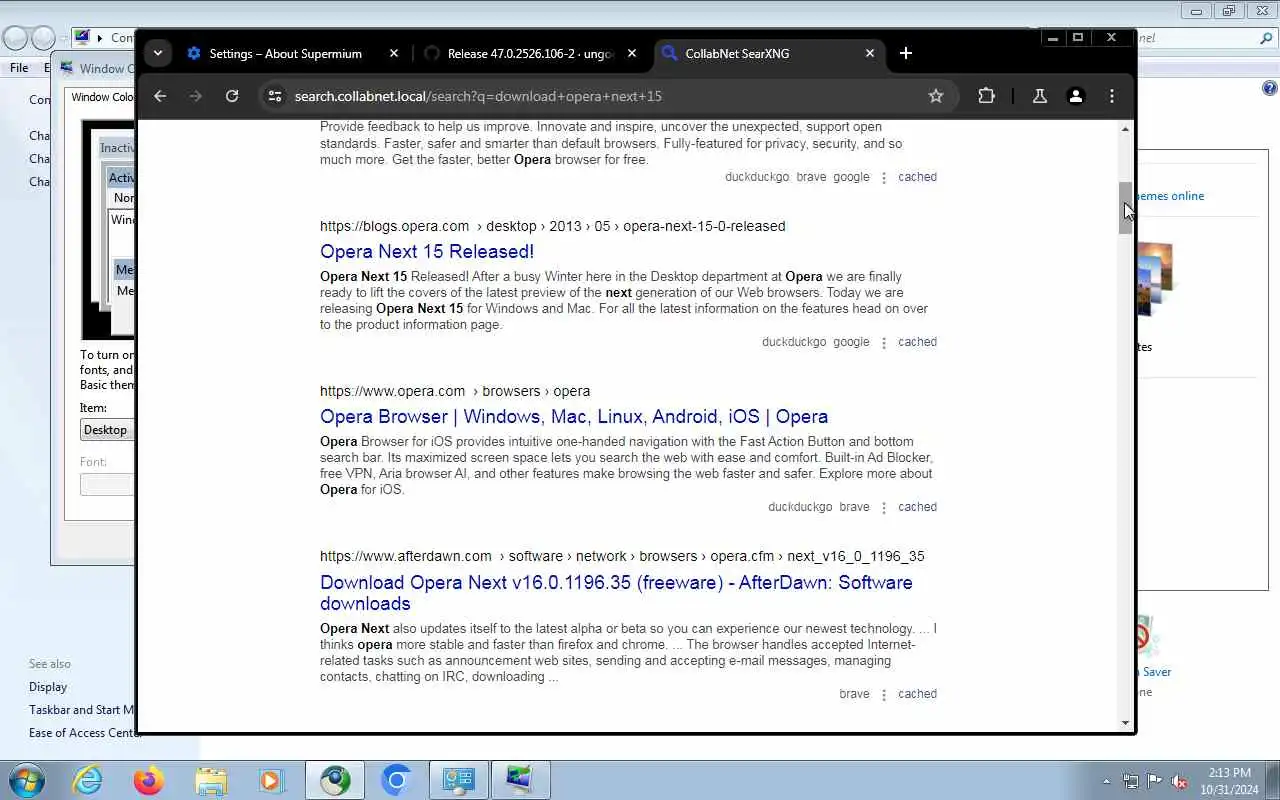Screen dimensions: 1280x800
Task: Open 'Opera Browser | Windows, Mac, Linux' result
Action: (x=574, y=416)
